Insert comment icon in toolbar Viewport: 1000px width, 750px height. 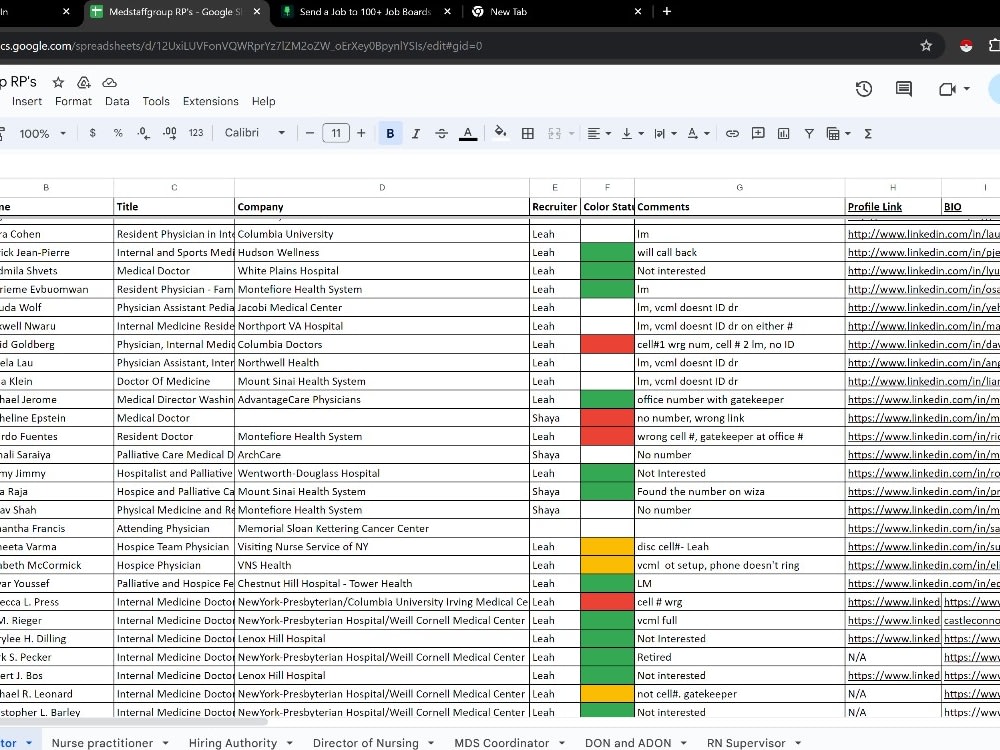point(758,133)
